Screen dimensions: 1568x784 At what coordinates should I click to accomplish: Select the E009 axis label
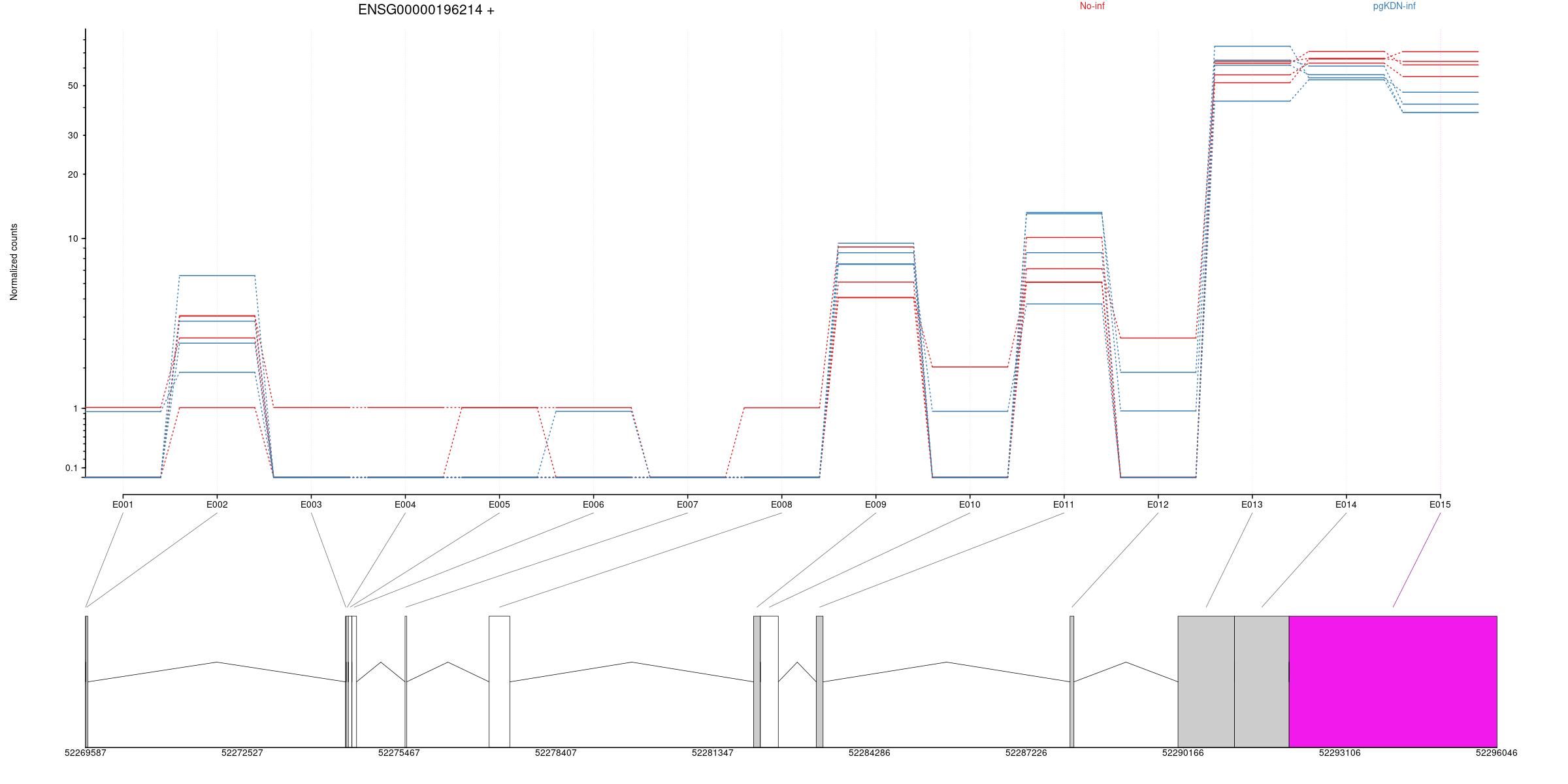tap(875, 504)
